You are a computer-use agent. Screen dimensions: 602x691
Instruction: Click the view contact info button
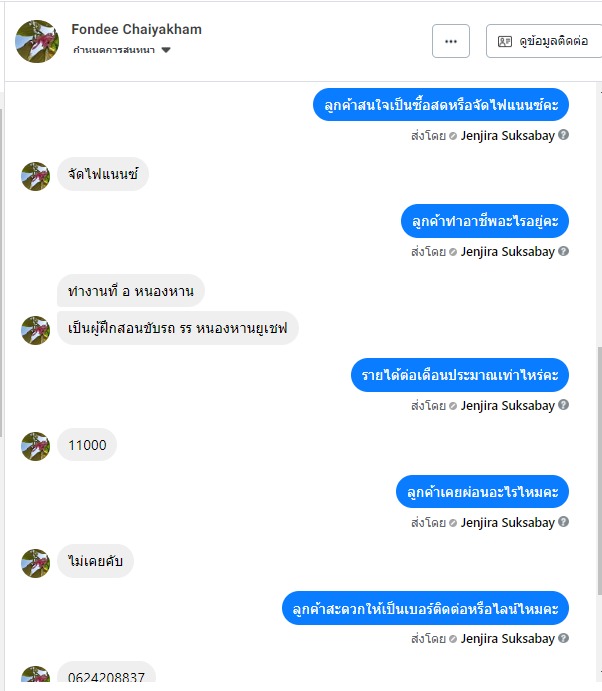tap(544, 41)
